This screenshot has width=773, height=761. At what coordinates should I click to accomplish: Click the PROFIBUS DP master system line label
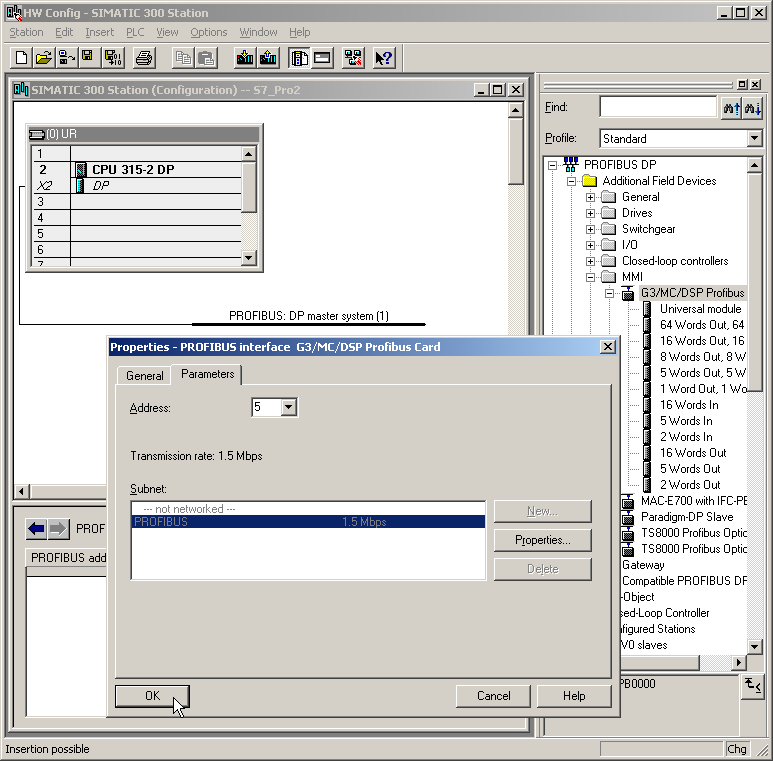tap(309, 316)
